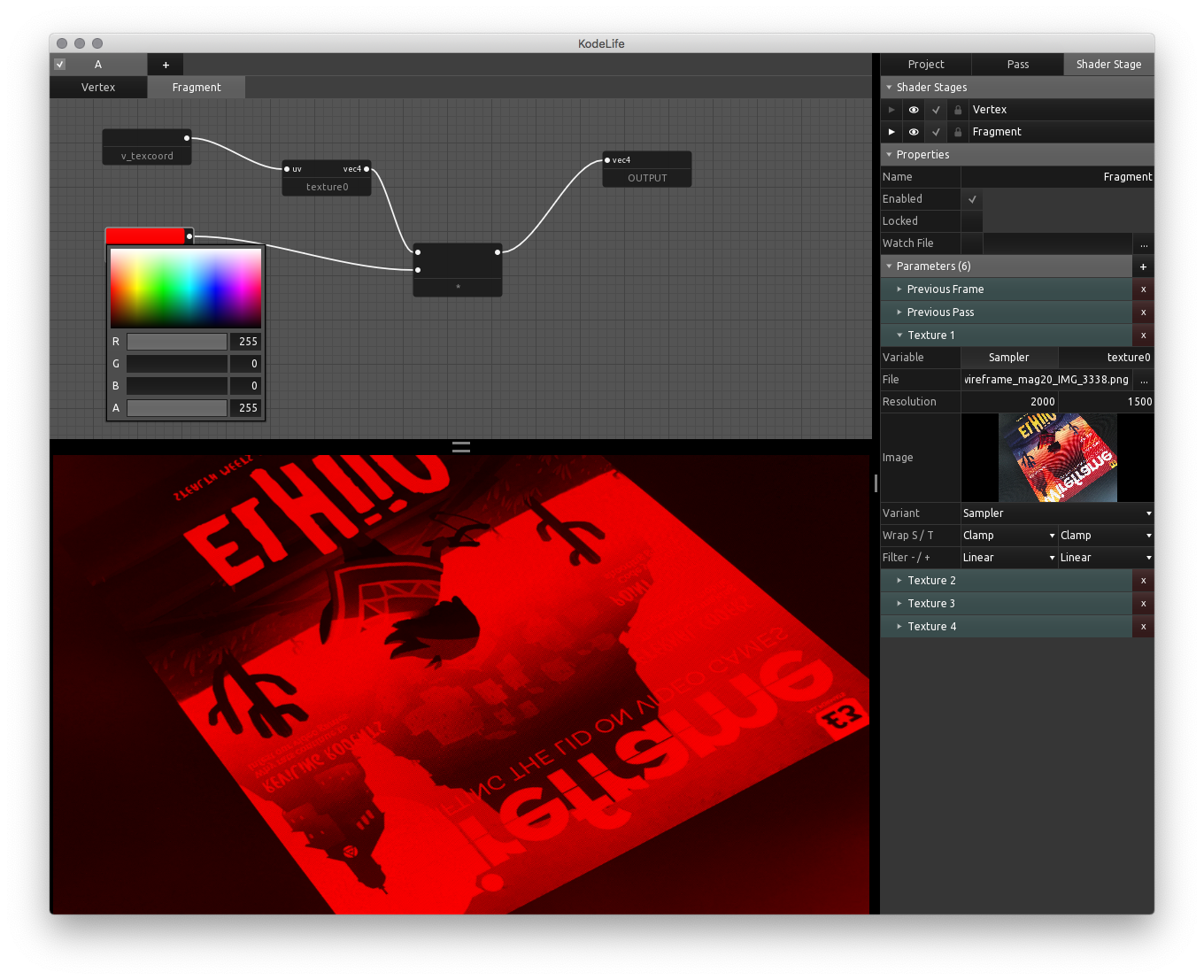Select pass tab A
The height and width of the screenshot is (980, 1204).
(x=98, y=65)
